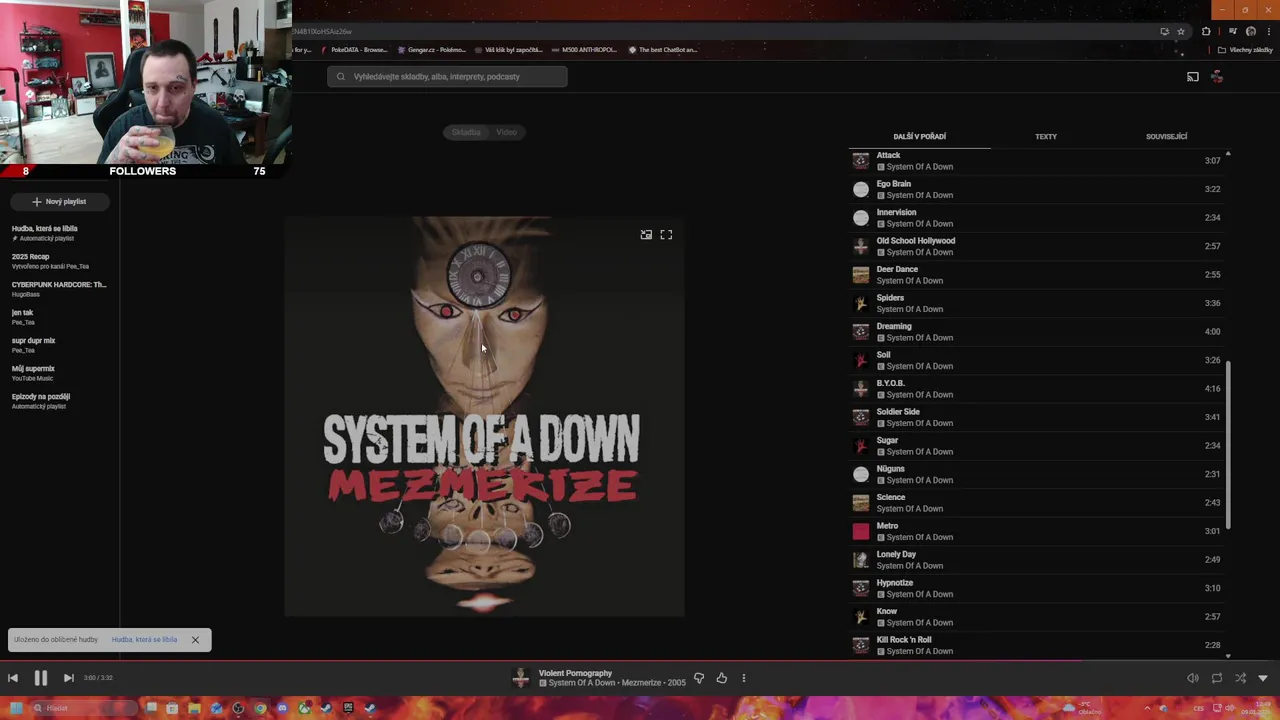Play Kill Rock 'n Roll from the queue
Screen dimensions: 1280x720
(x=1038, y=645)
